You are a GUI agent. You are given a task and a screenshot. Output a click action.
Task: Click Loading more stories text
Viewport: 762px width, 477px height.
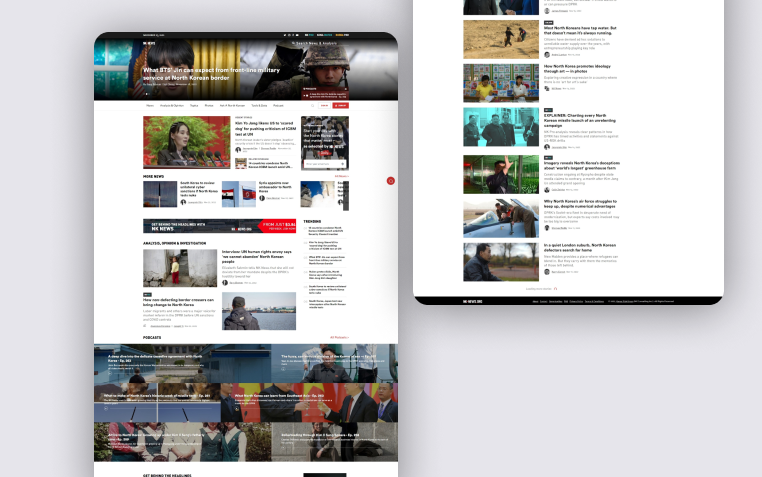[x=539, y=289]
